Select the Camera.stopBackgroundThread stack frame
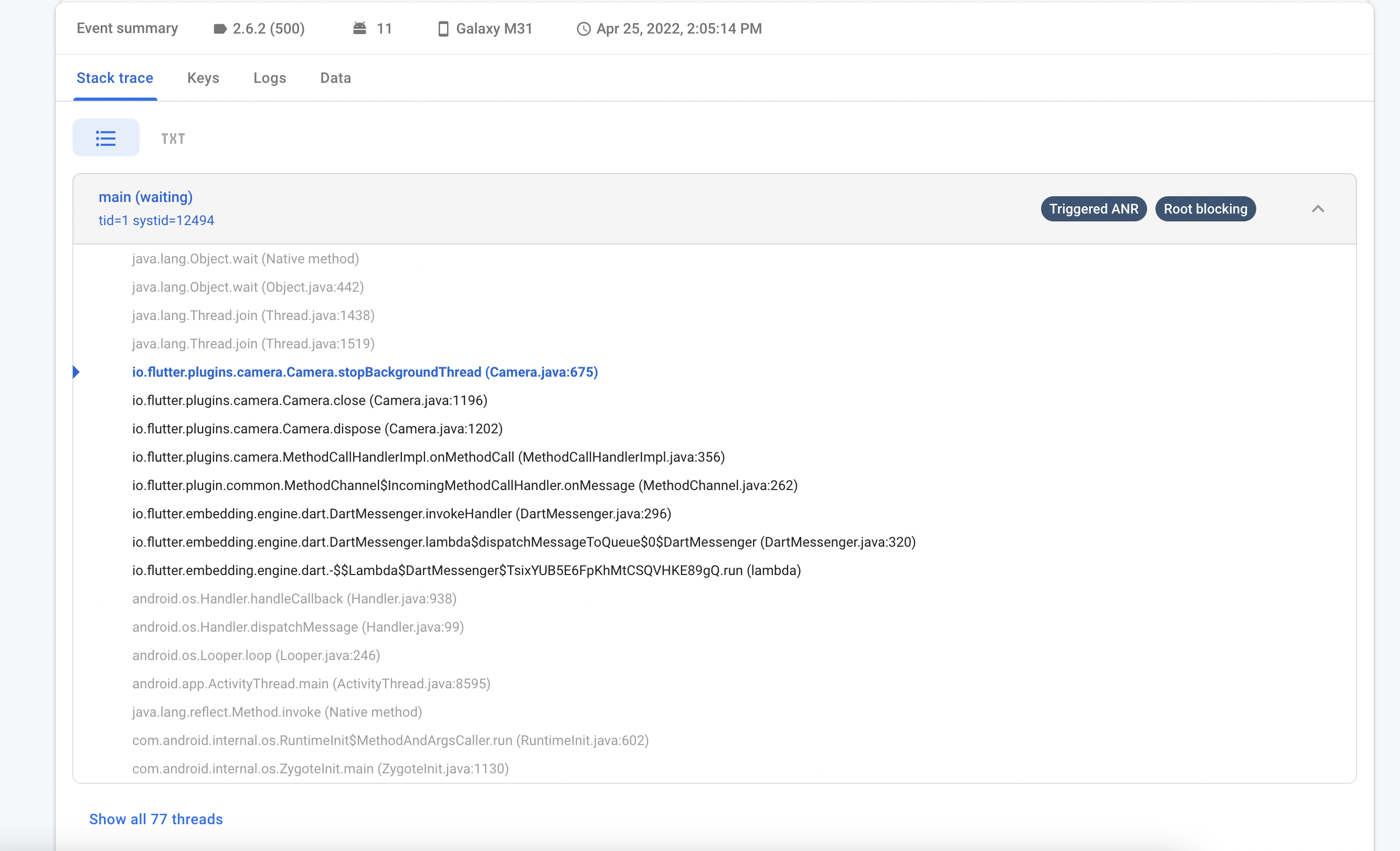Screen dimensions: 1400x851 [x=365, y=372]
